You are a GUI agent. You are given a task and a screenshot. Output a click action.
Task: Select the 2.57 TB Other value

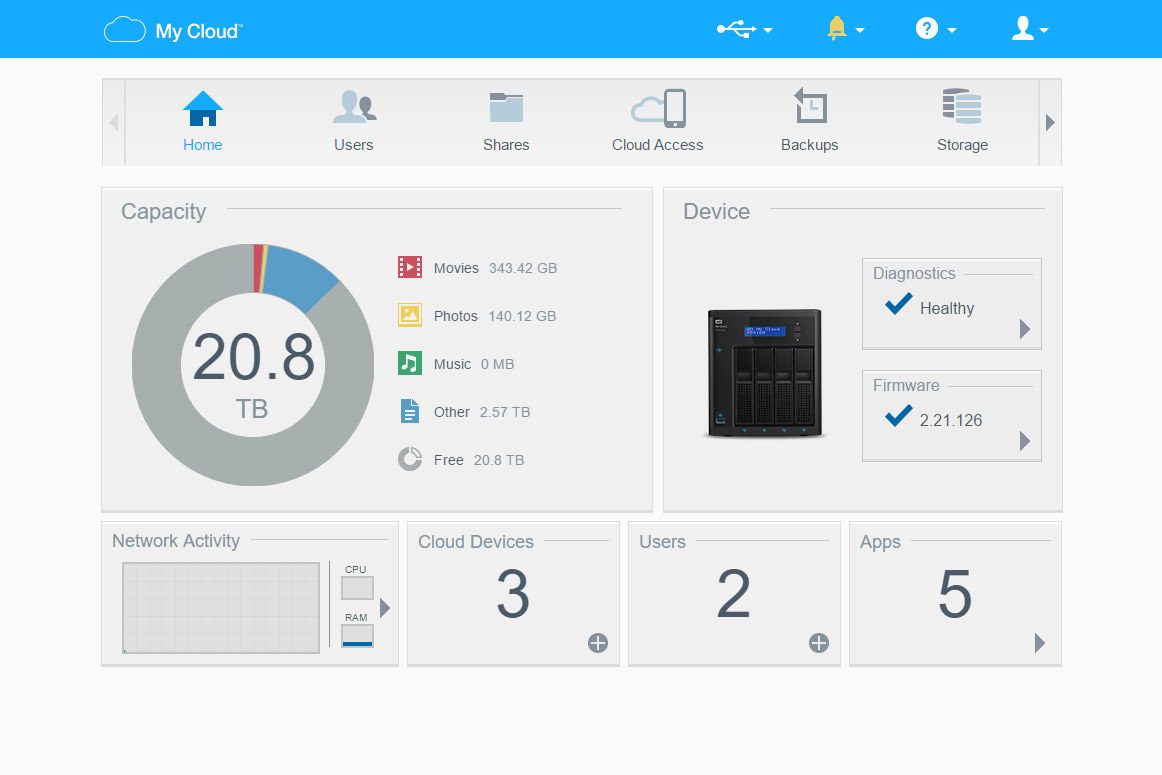[x=505, y=412]
